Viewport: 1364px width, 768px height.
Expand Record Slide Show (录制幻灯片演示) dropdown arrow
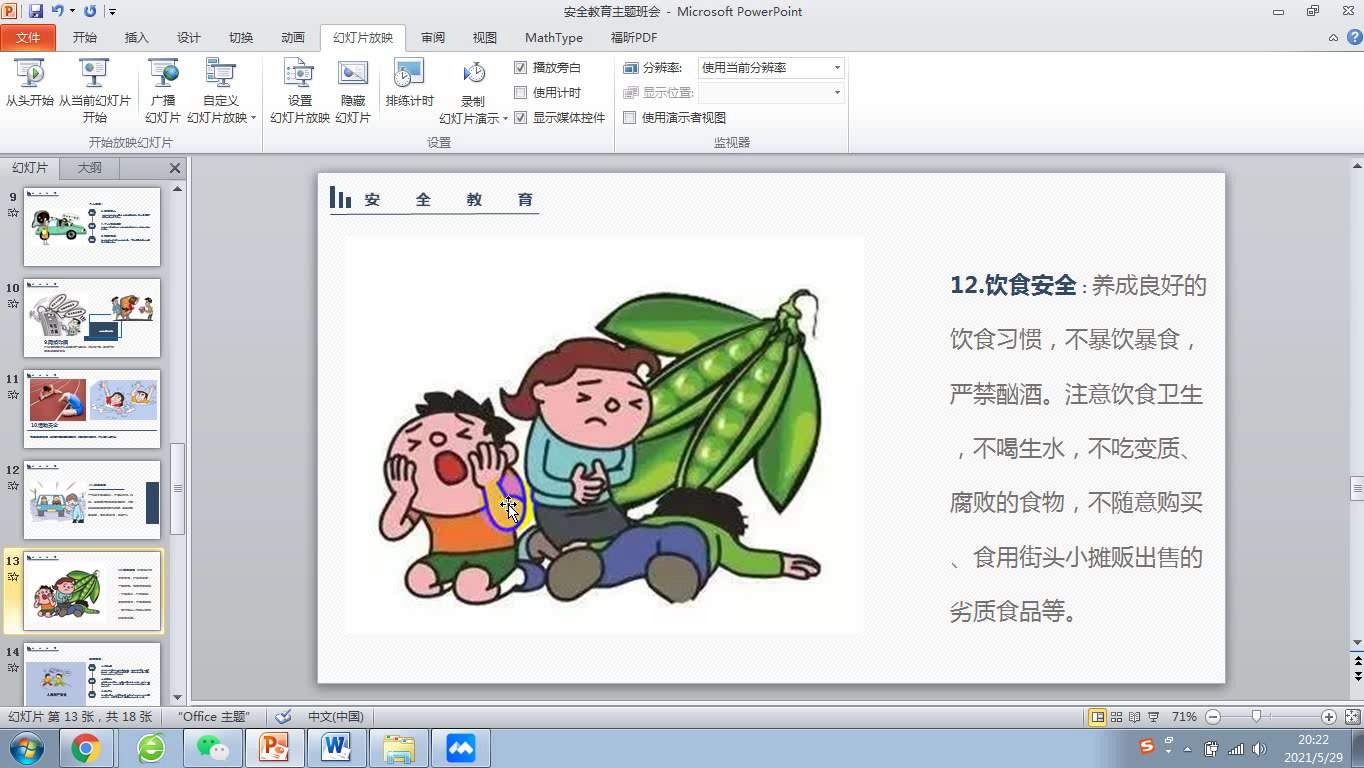tap(505, 118)
